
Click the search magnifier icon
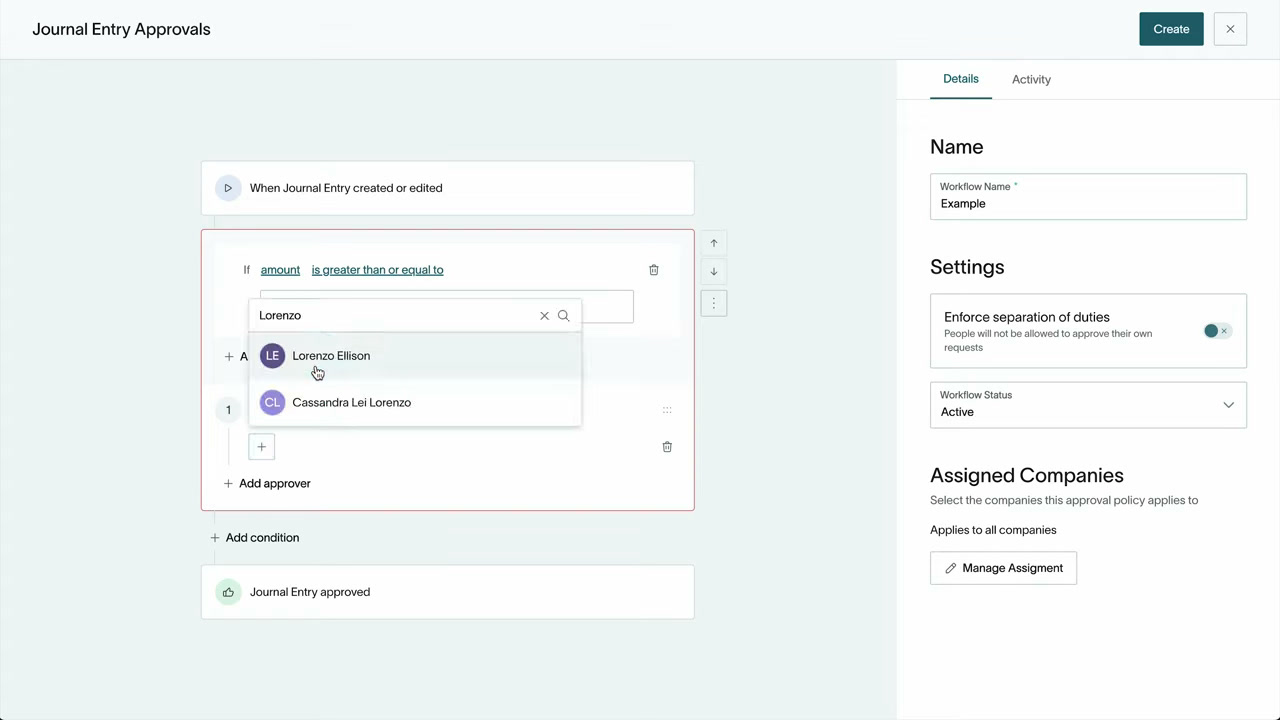click(x=564, y=315)
